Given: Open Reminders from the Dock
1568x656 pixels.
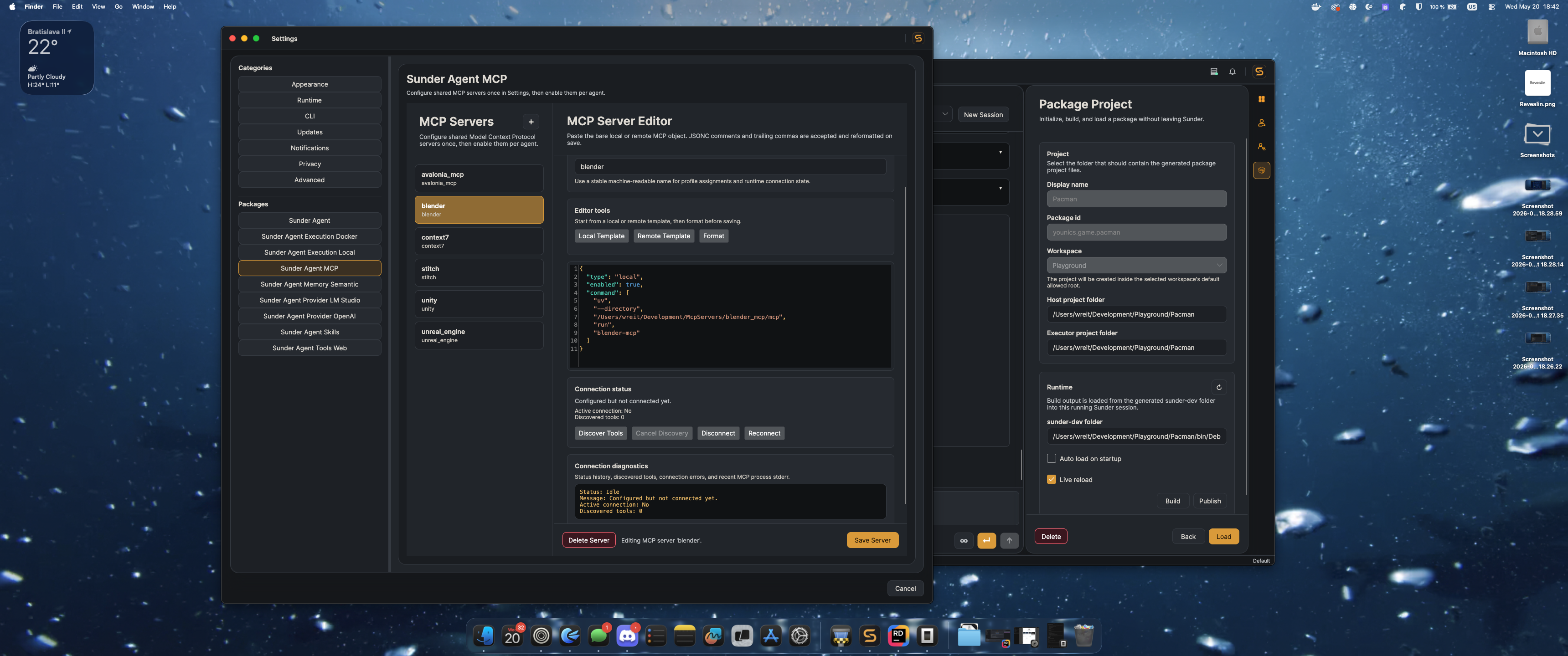Looking at the screenshot, I should (655, 636).
